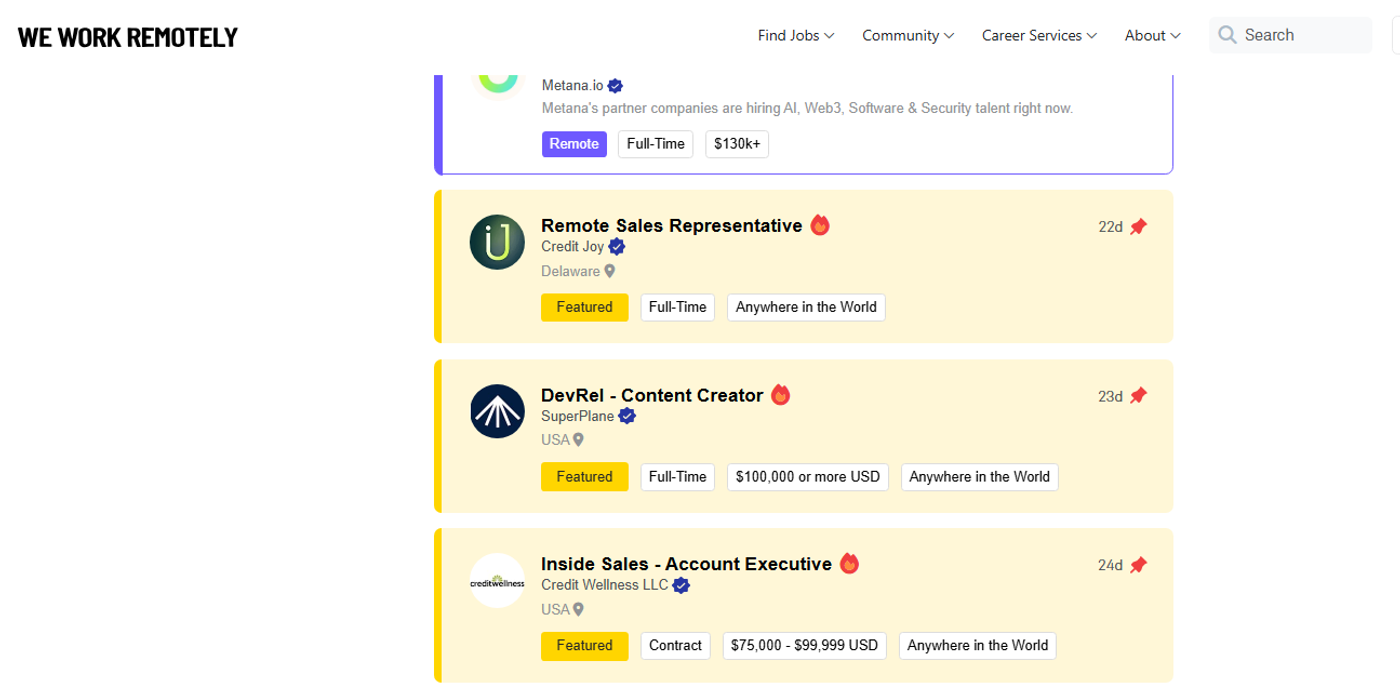
Task: Select the $130k+ salary tag
Action: coord(737,144)
